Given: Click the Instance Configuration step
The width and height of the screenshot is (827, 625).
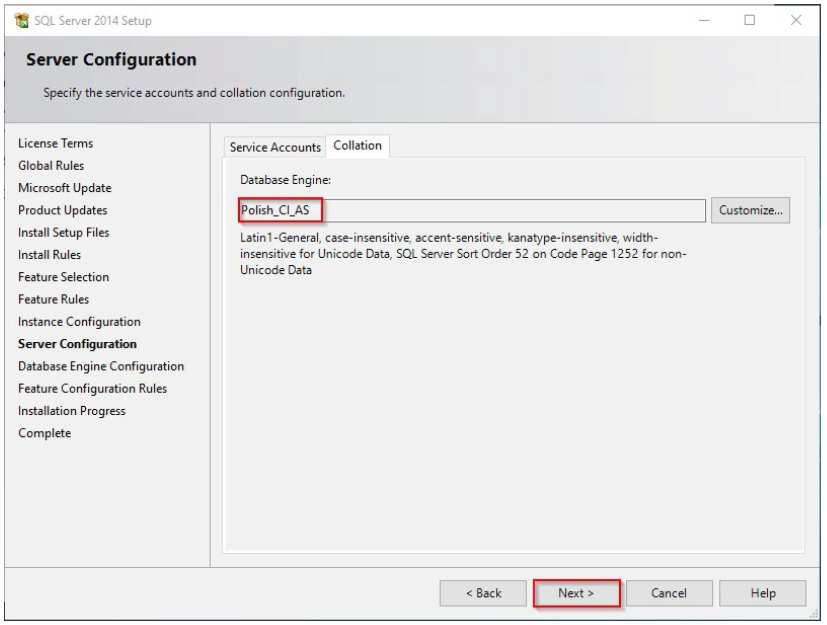Looking at the screenshot, I should (80, 322).
